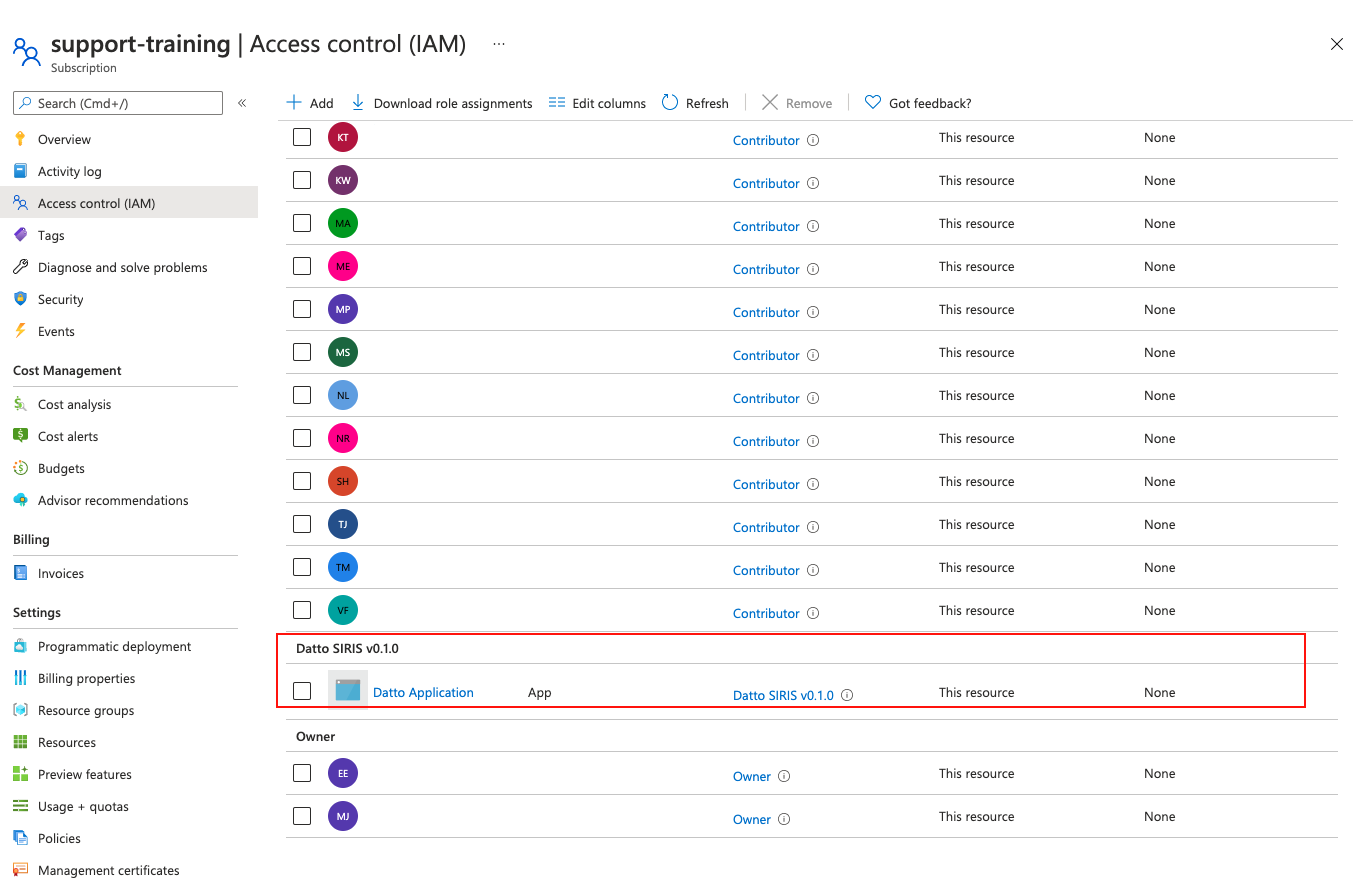Tick the checkbox for owner MJ
Screen dimensions: 1368x883
(302, 816)
